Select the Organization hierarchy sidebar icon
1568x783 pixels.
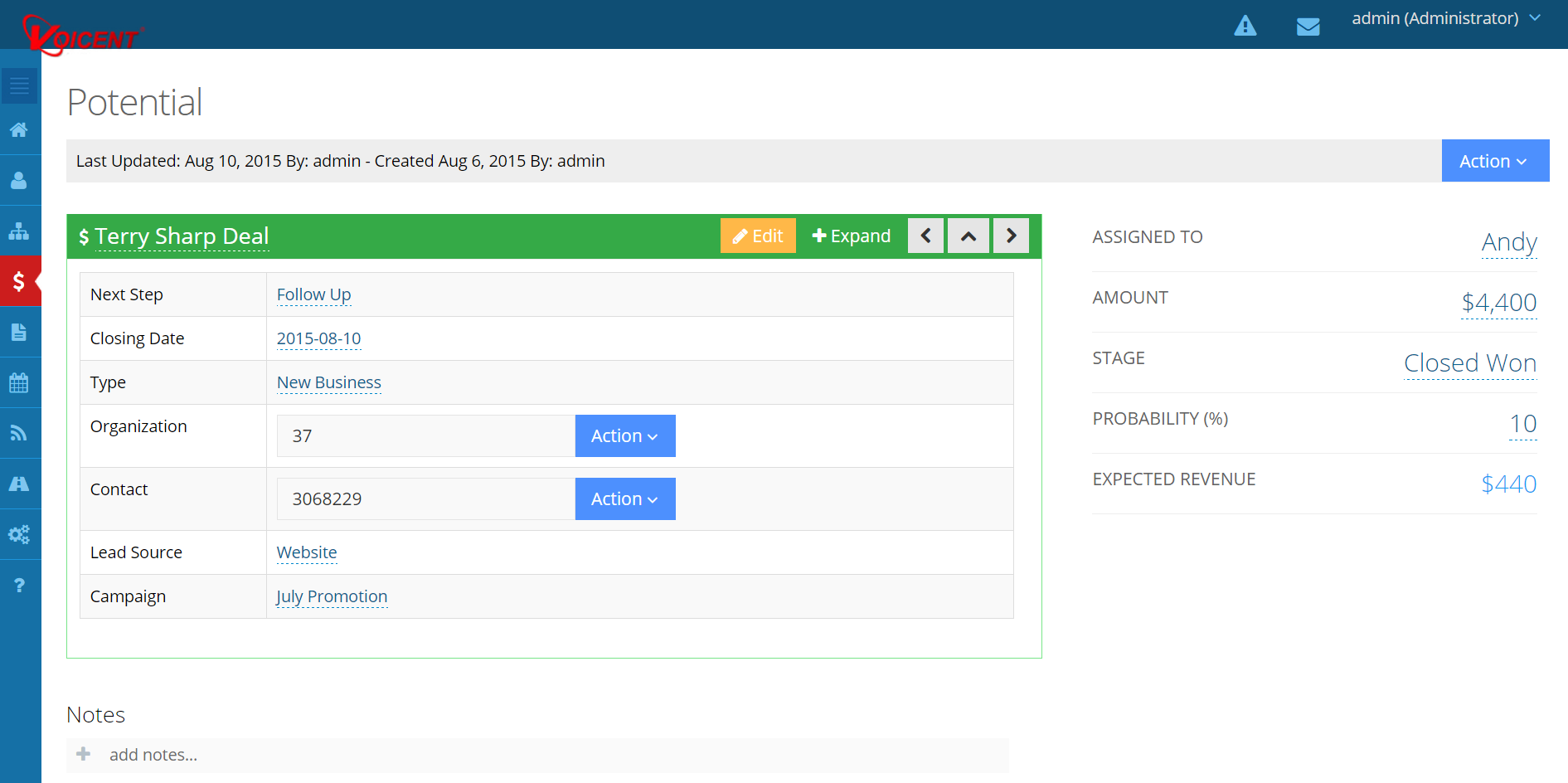(x=20, y=231)
